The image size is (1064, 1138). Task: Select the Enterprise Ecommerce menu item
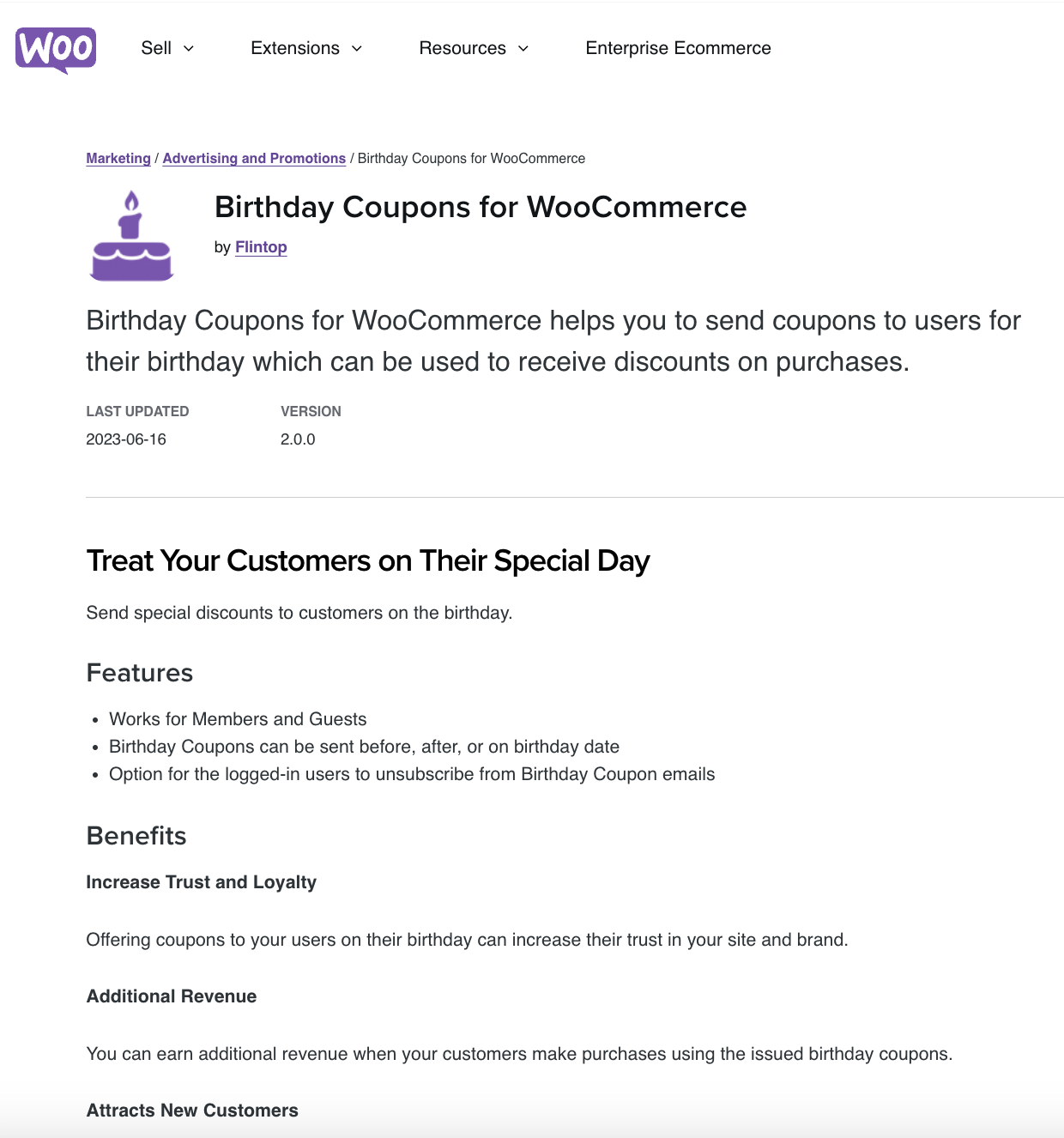[x=678, y=48]
